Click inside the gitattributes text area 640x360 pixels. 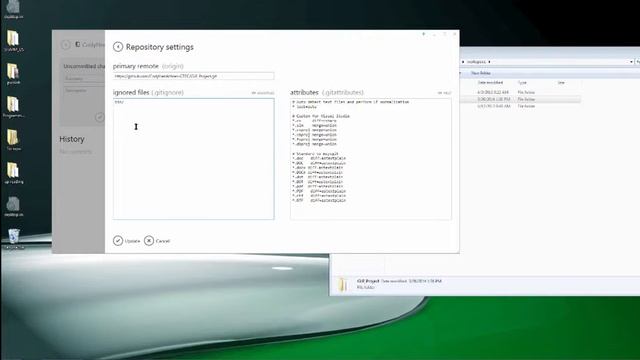pos(371,159)
